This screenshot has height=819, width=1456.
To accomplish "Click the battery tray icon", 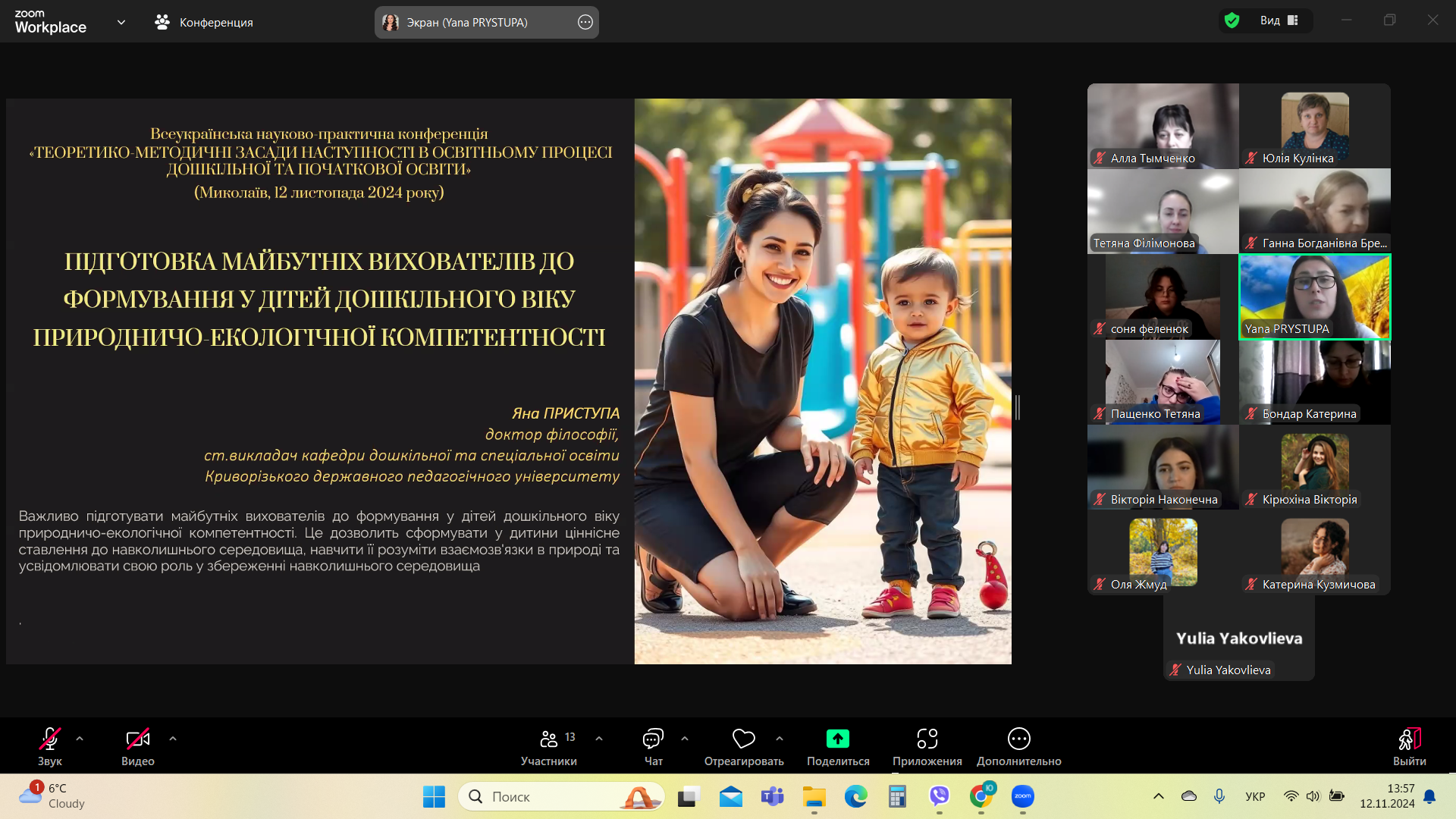I will (1337, 796).
